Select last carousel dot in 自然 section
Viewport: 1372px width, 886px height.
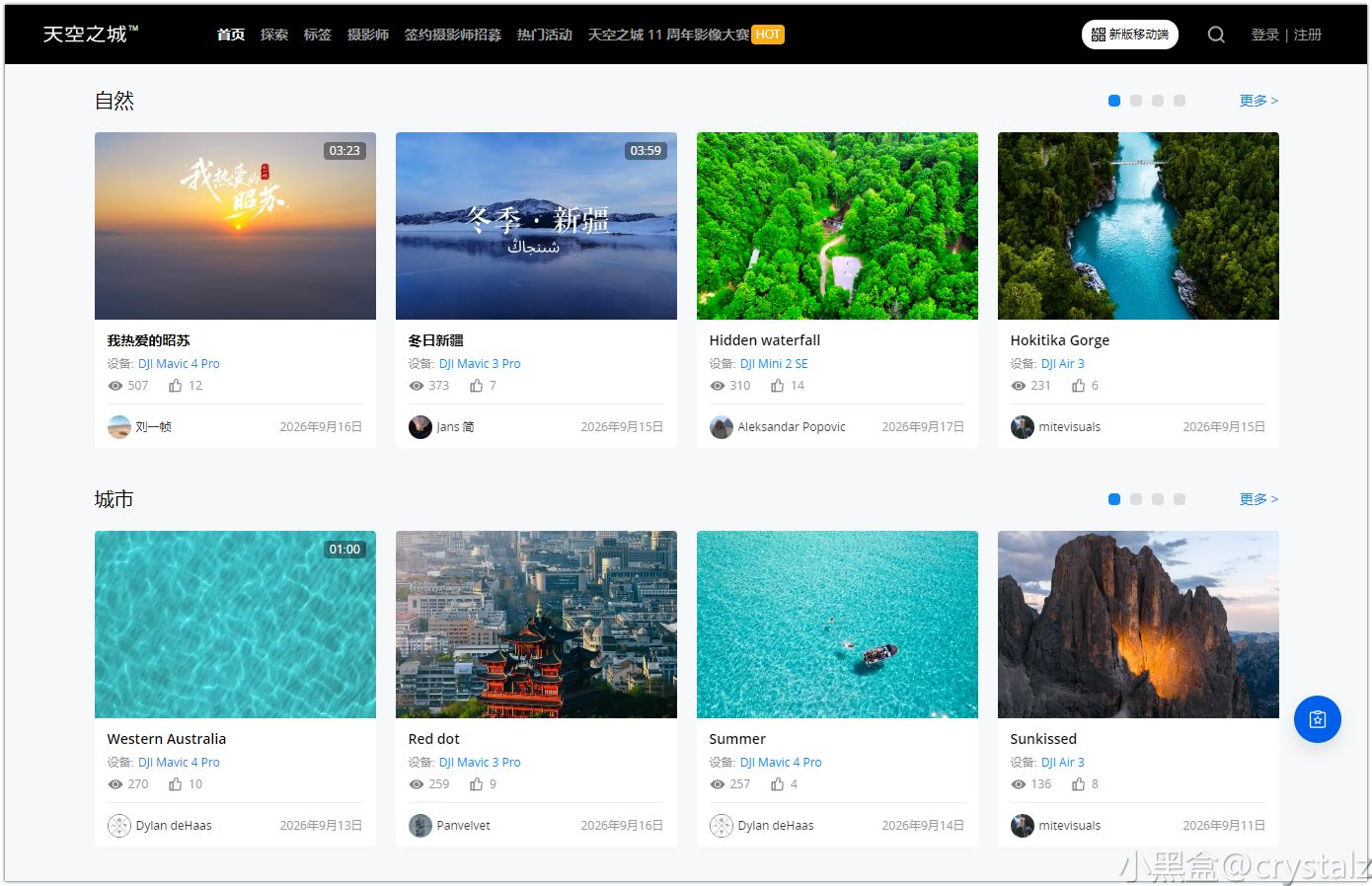(x=1180, y=101)
